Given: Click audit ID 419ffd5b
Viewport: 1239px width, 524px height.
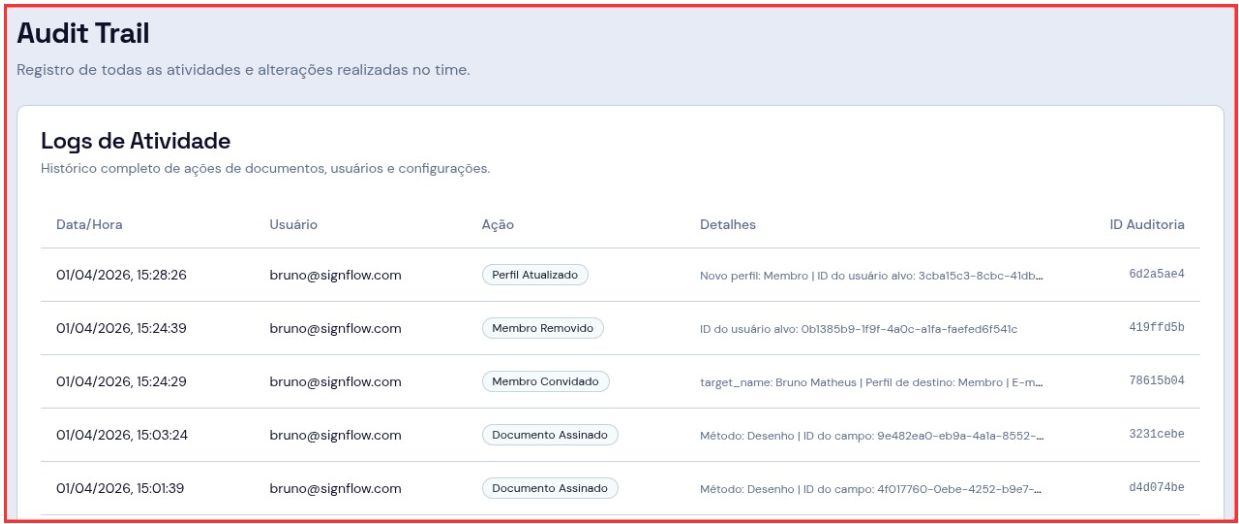Looking at the screenshot, I should click(1156, 328).
